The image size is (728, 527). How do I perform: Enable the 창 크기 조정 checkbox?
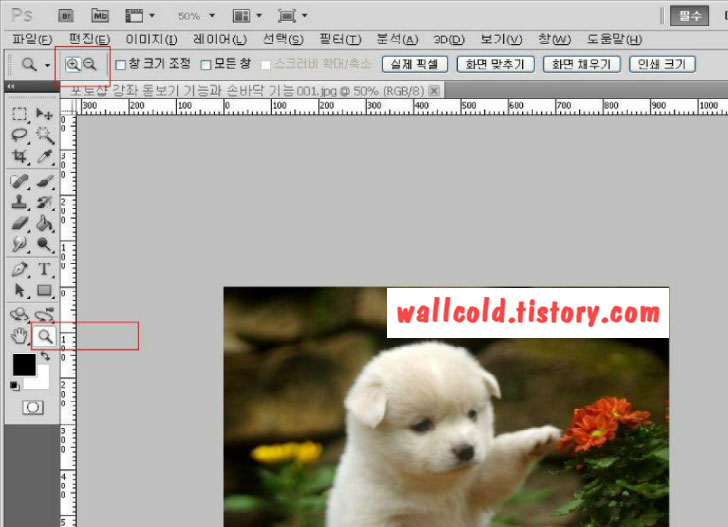[x=120, y=65]
